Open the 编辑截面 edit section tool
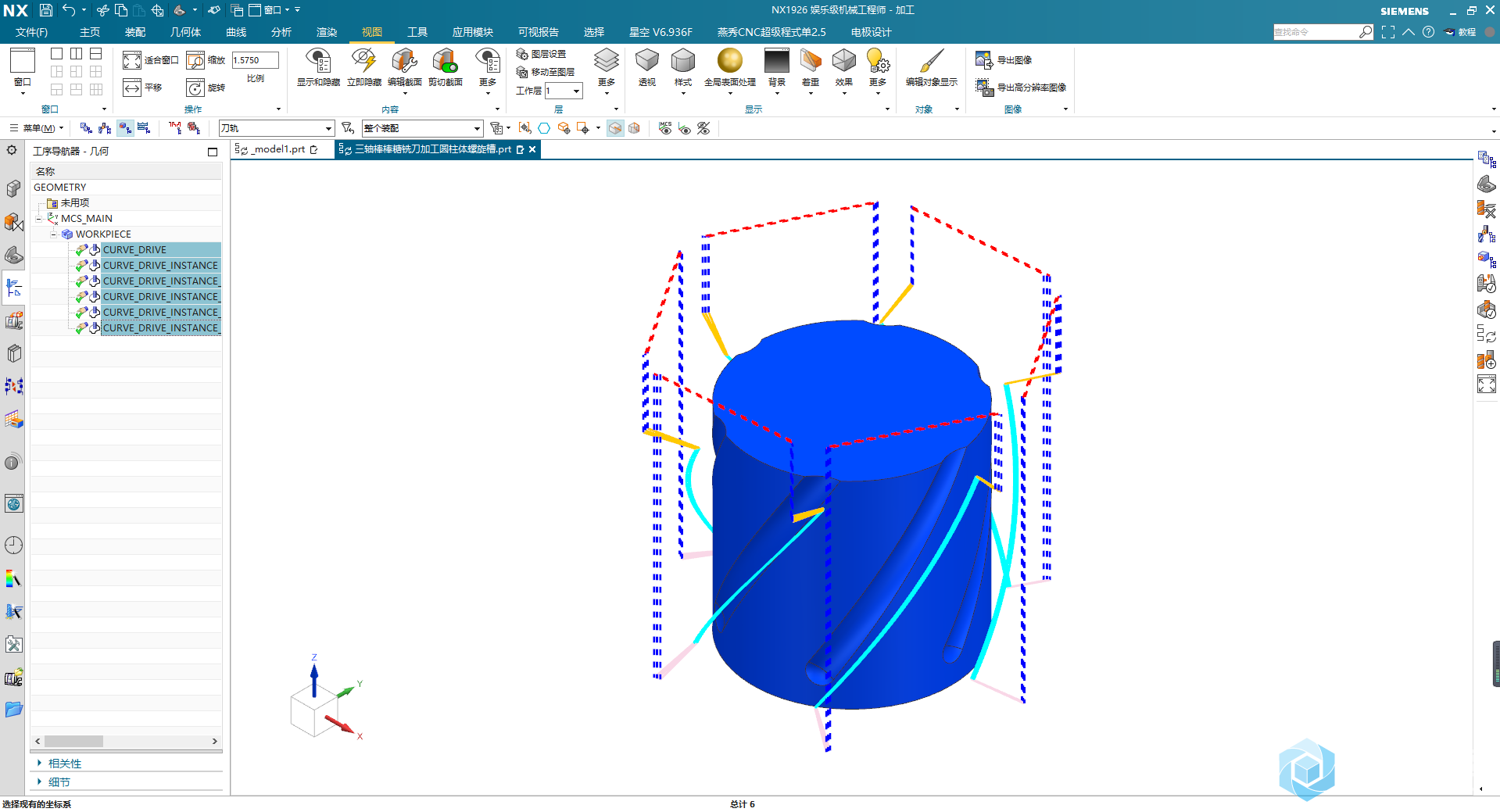This screenshot has width=1500, height=812. tap(404, 66)
